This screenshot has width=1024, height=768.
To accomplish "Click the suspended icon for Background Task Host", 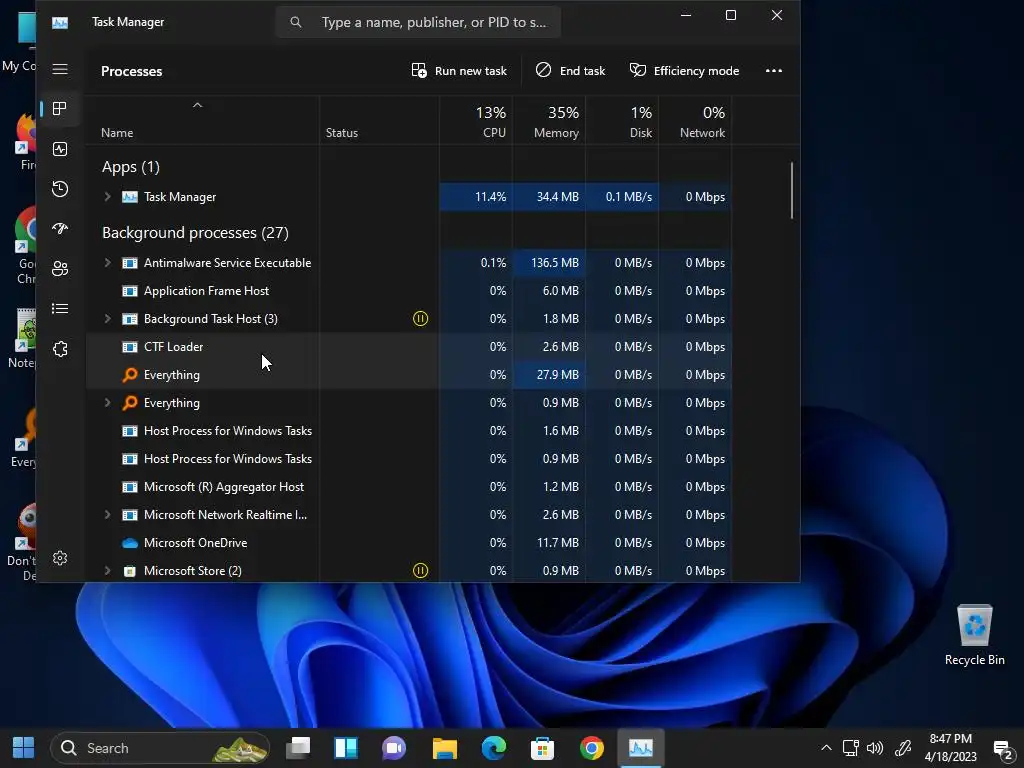I will click(421, 319).
